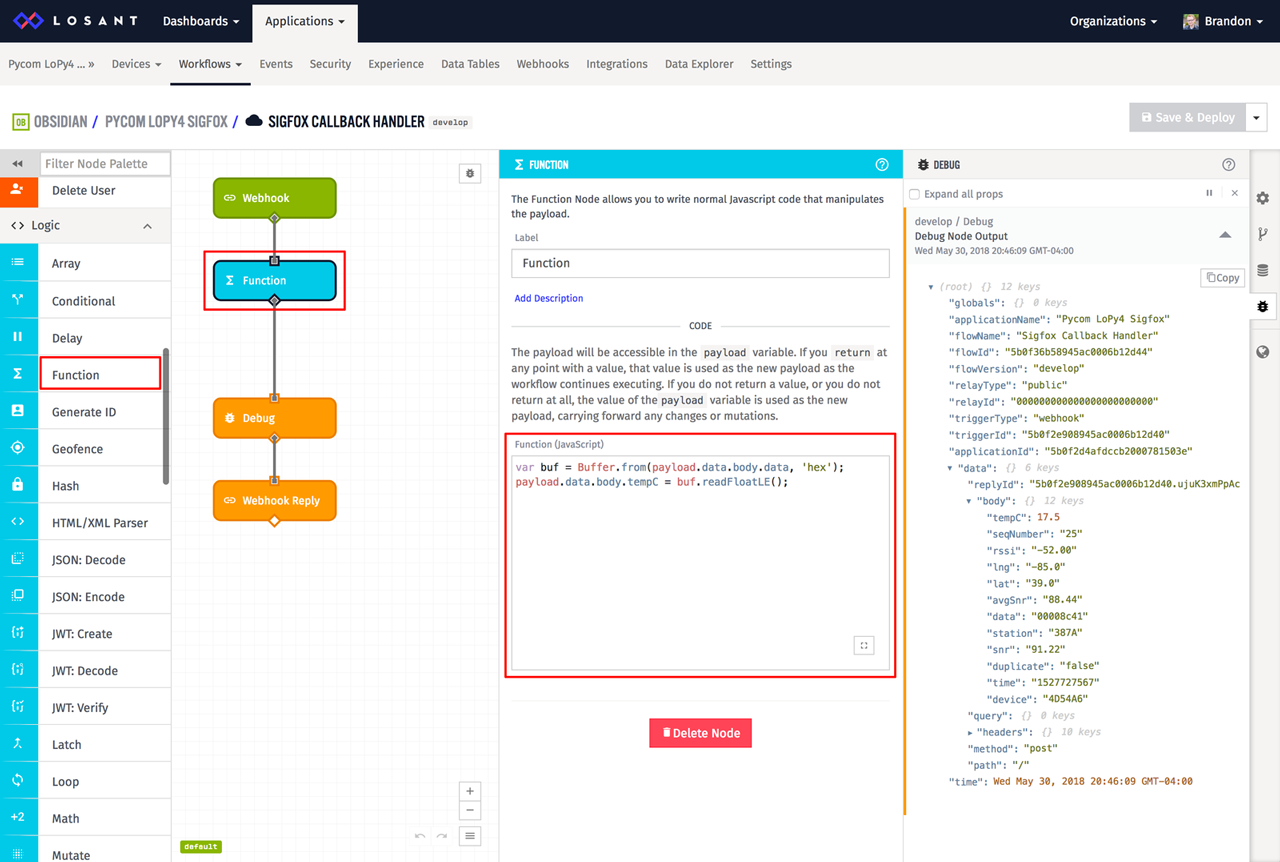Image resolution: width=1280 pixels, height=862 pixels.
Task: Go to the Security tab
Action: [x=330, y=64]
